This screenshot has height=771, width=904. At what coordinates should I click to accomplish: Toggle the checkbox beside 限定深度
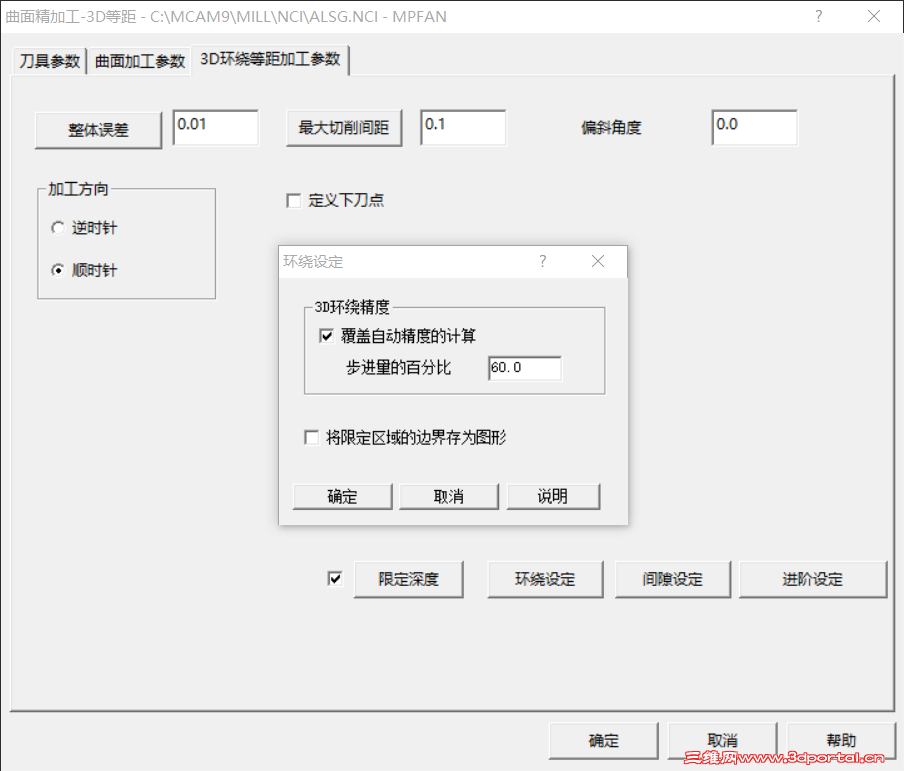point(334,578)
